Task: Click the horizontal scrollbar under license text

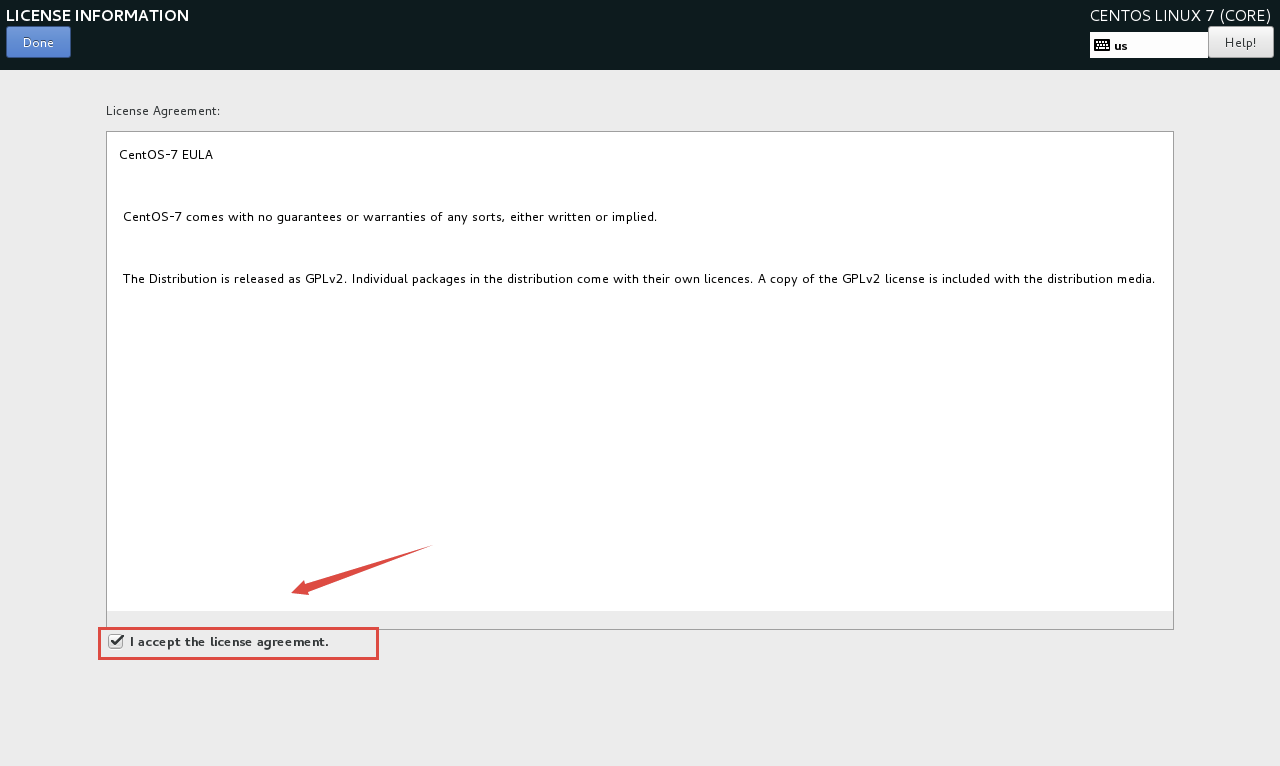Action: 639,619
